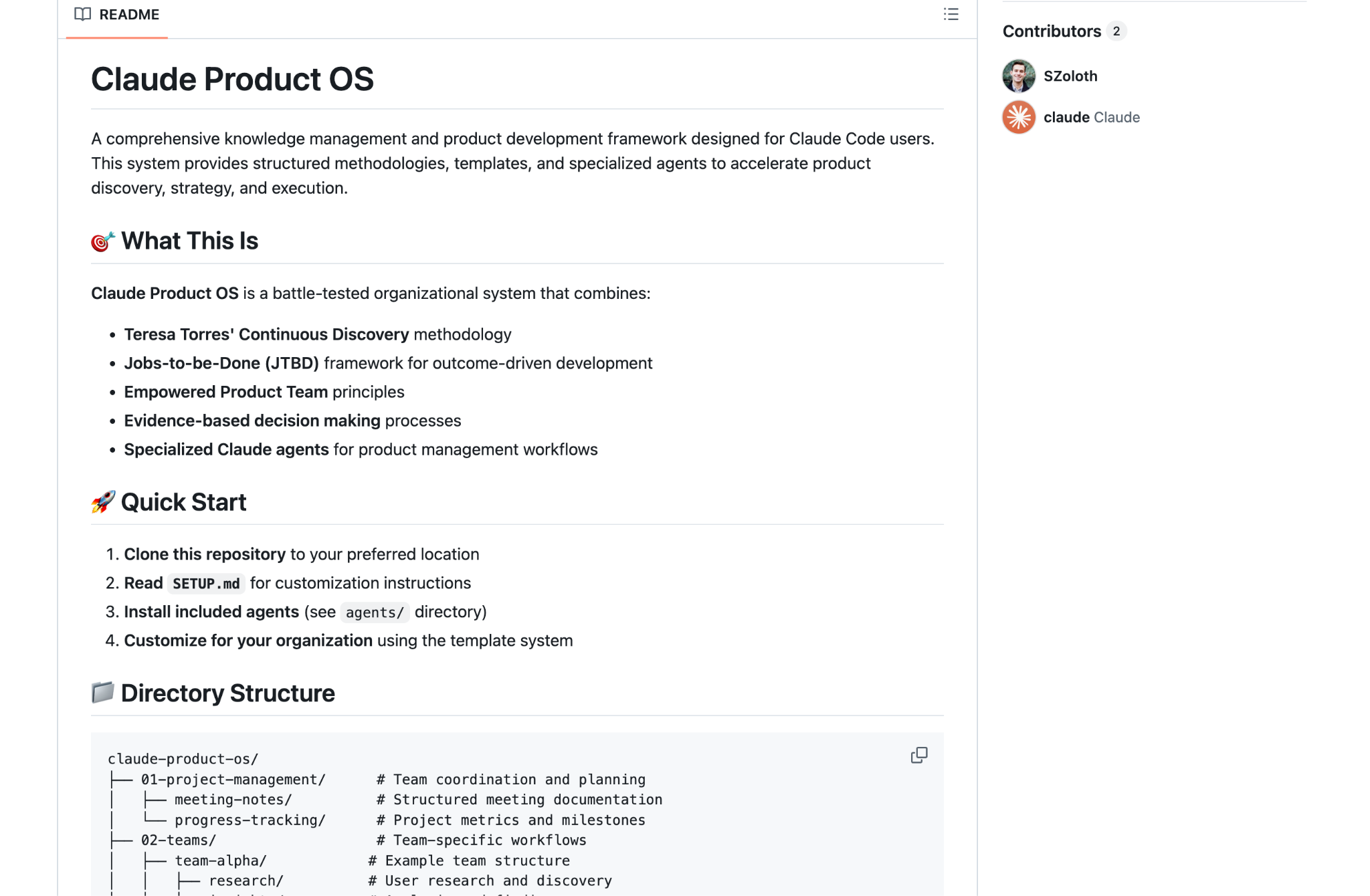The image size is (1370, 896).
Task: Click the Quick Start heading text
Action: point(183,502)
